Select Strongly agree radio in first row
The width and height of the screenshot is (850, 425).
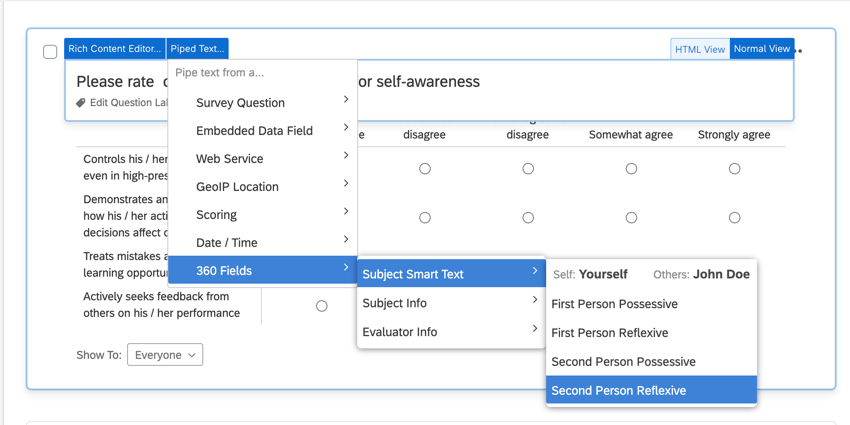pos(734,169)
